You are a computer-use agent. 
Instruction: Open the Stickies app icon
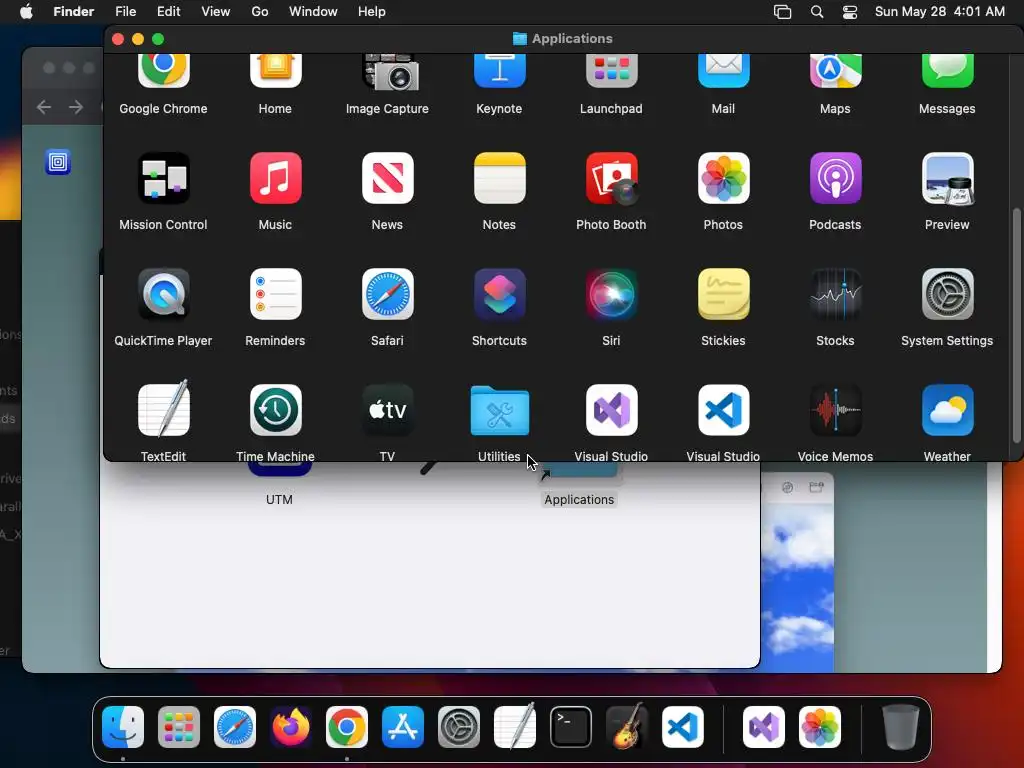tap(724, 295)
